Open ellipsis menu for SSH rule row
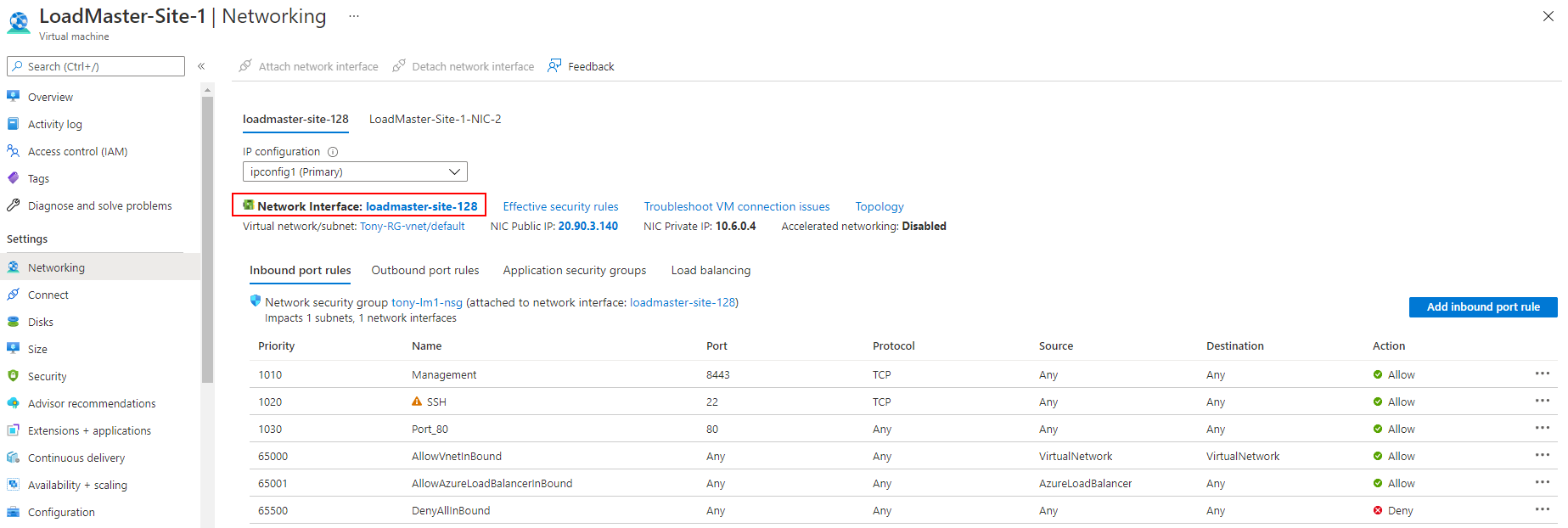 tap(1543, 401)
